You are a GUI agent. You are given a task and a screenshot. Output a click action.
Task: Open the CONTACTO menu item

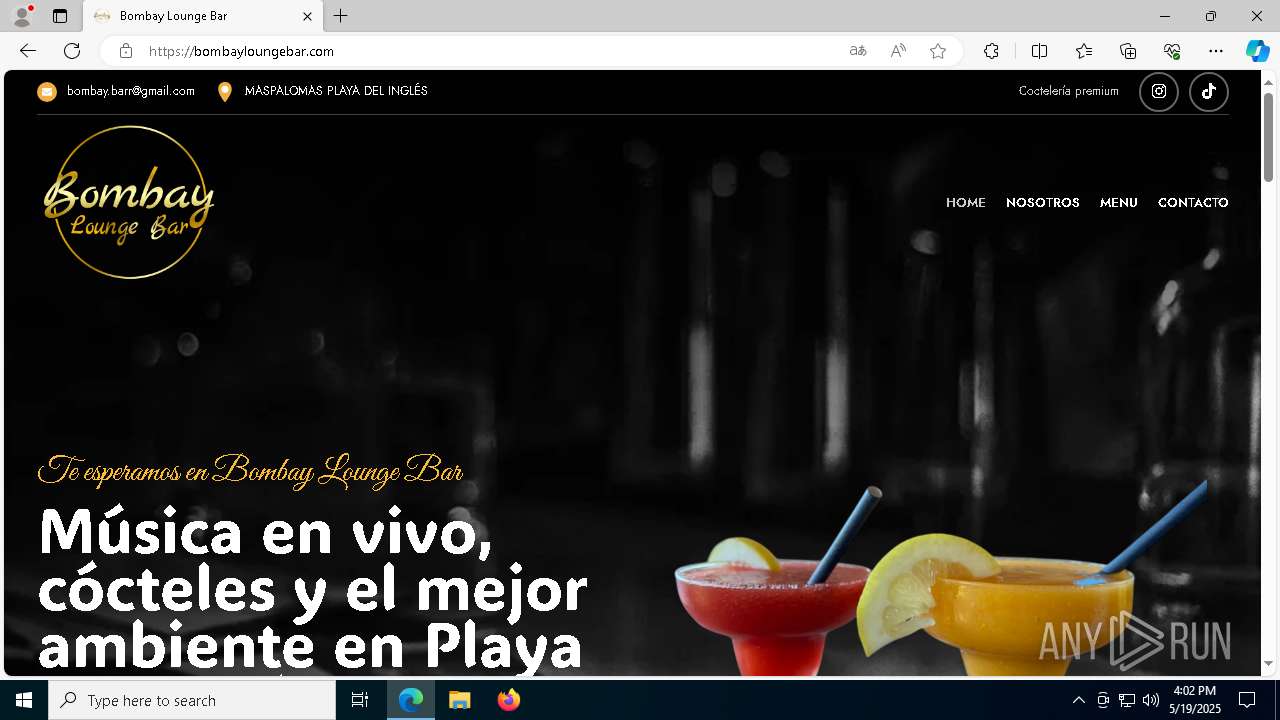click(x=1193, y=203)
